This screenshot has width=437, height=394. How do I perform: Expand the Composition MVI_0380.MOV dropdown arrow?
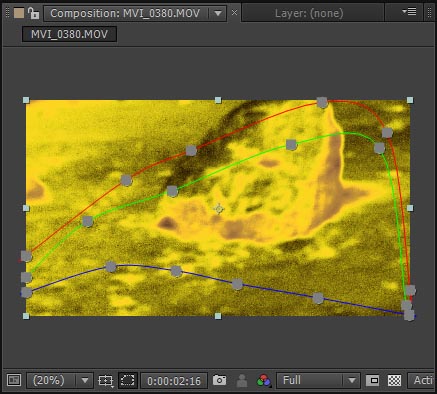218,13
